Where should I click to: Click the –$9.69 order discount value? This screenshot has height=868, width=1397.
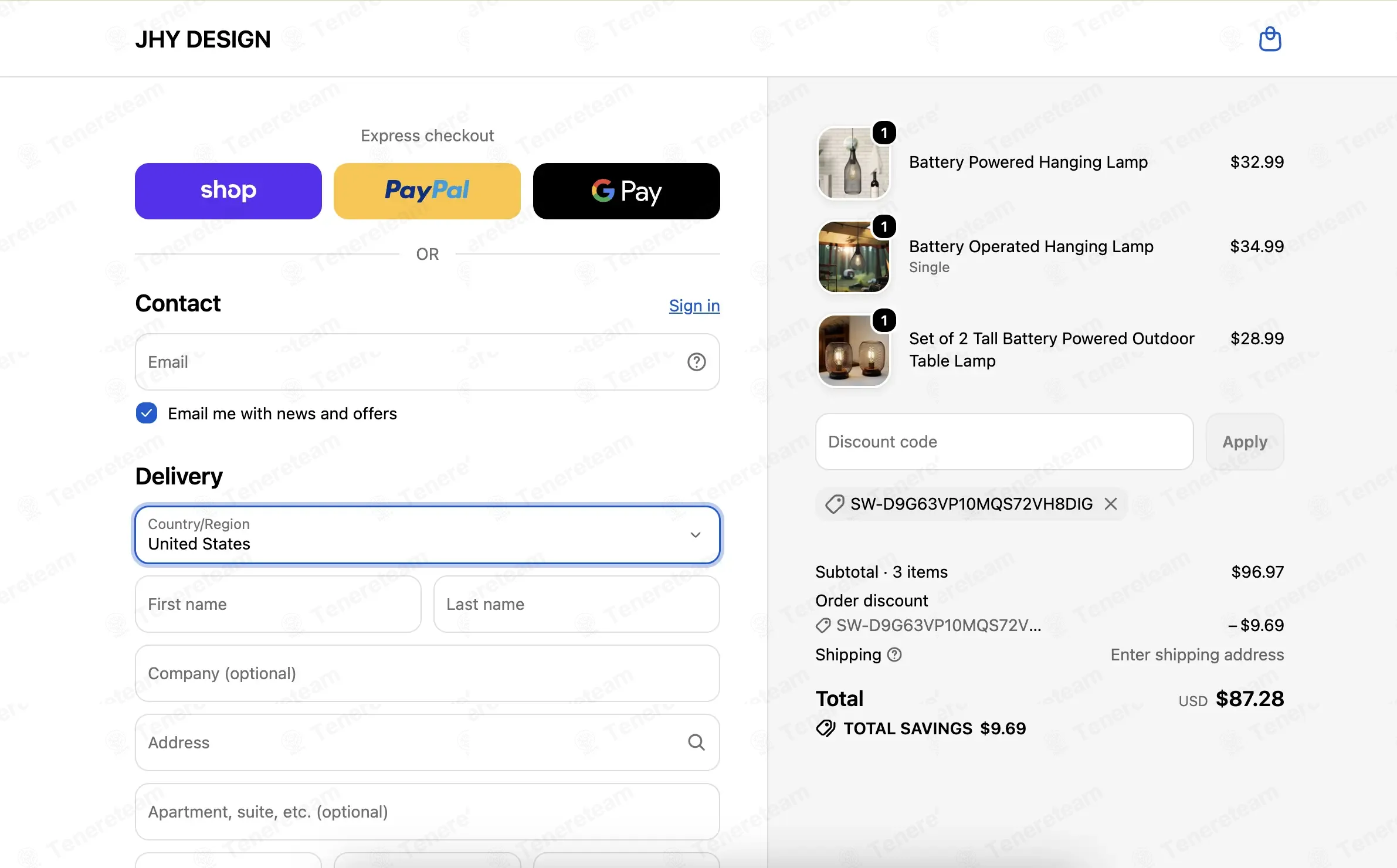coord(1256,625)
